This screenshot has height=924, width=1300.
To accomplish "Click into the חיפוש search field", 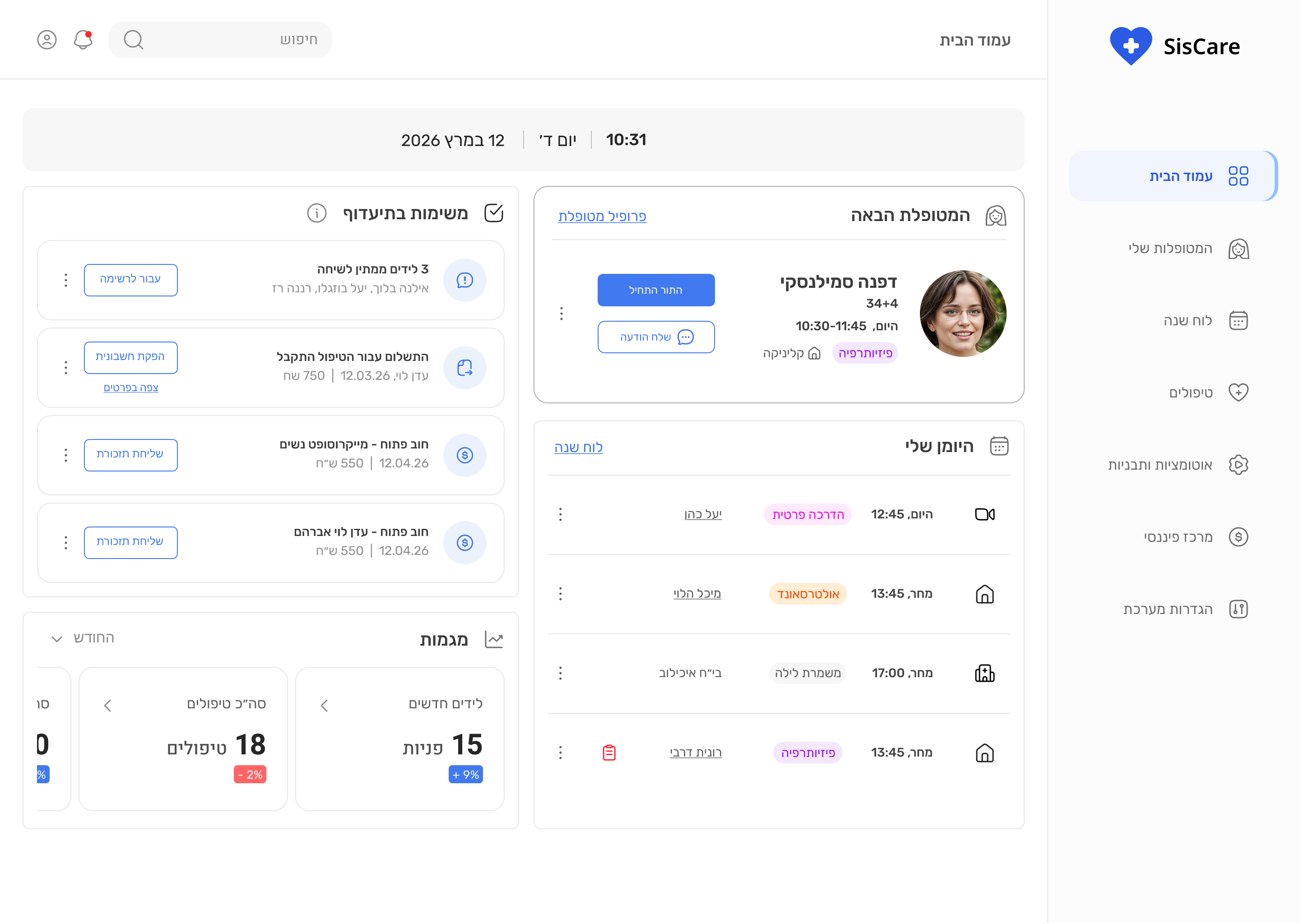I will click(220, 40).
